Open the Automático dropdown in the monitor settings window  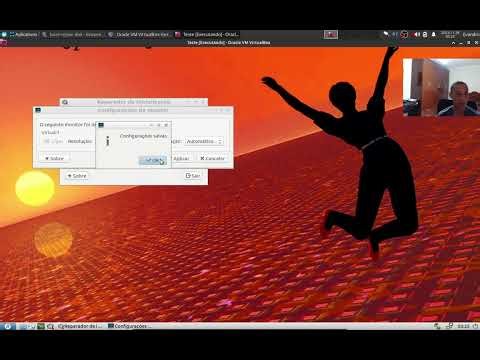(204, 141)
